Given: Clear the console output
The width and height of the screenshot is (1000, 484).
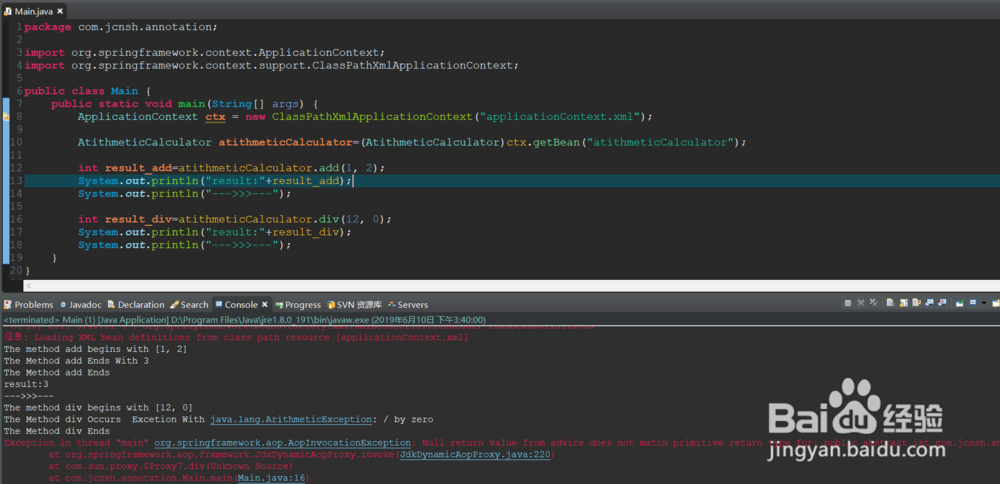Looking at the screenshot, I should coord(890,303).
